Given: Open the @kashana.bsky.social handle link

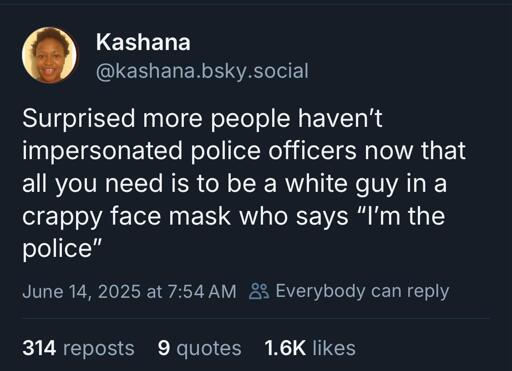Looking at the screenshot, I should click(x=202, y=71).
